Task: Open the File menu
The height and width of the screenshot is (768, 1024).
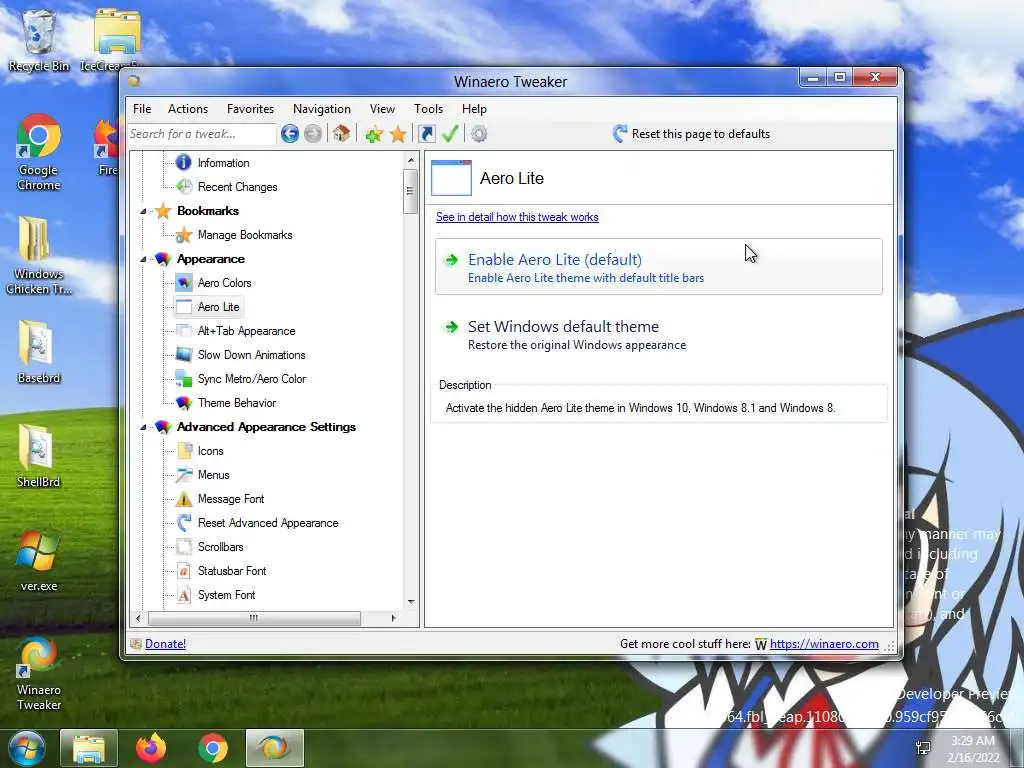Action: pyautogui.click(x=142, y=109)
